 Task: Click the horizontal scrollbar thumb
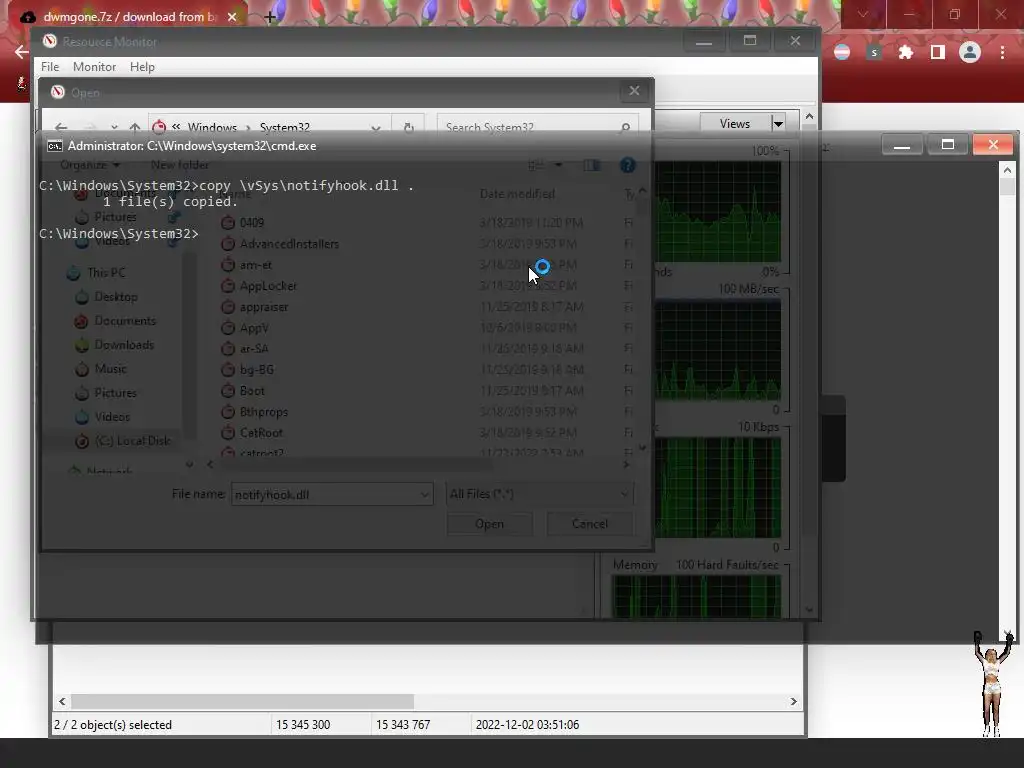tap(242, 701)
